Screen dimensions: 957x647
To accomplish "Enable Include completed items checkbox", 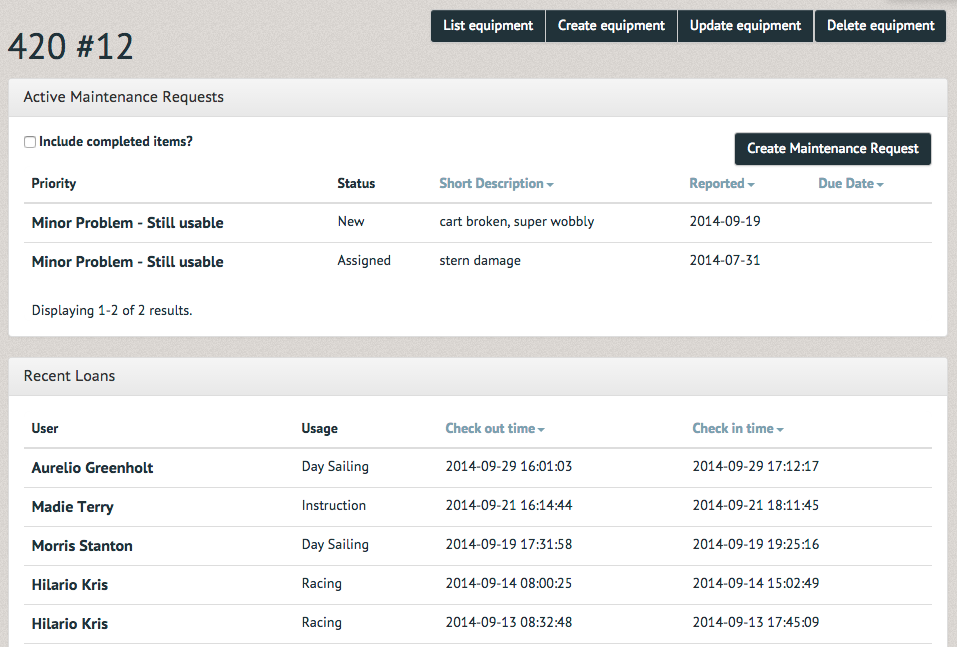I will tap(30, 142).
